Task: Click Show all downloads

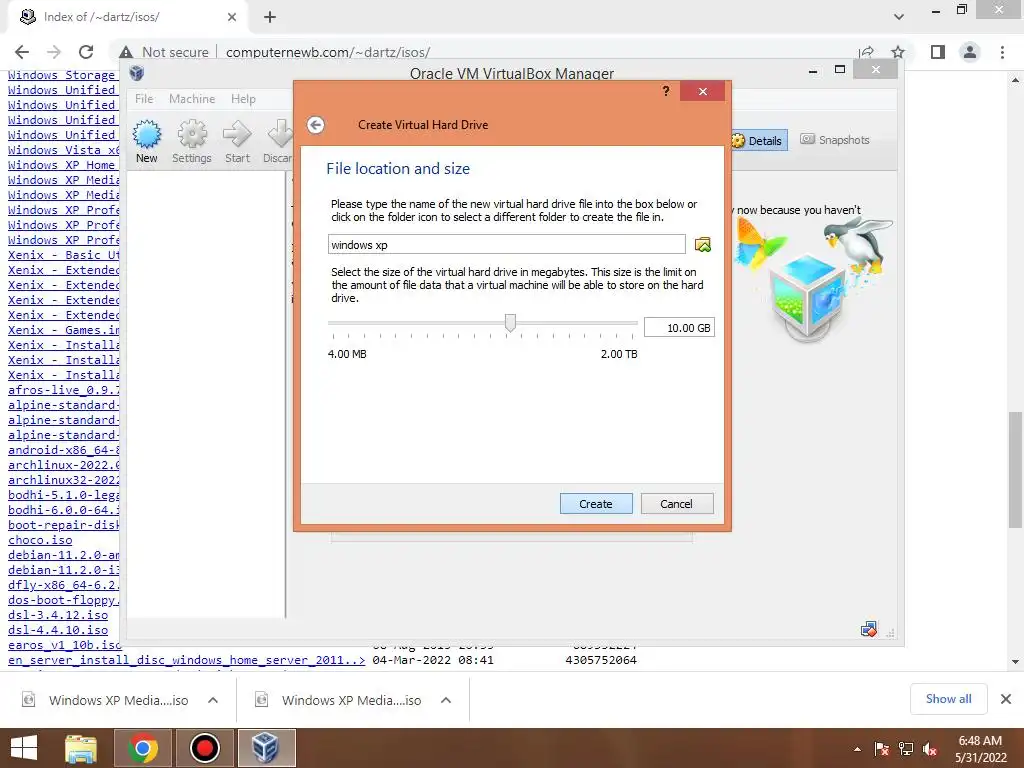Action: (x=948, y=699)
